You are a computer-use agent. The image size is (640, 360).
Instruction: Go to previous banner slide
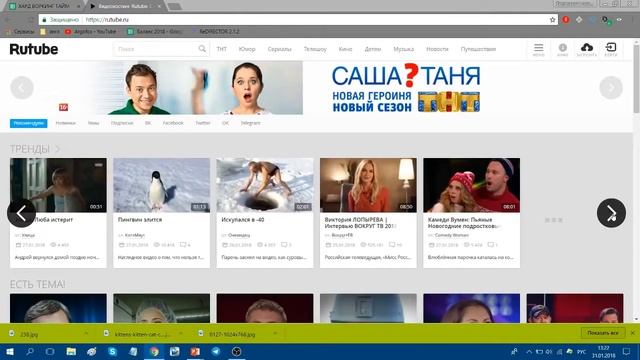click(x=22, y=87)
